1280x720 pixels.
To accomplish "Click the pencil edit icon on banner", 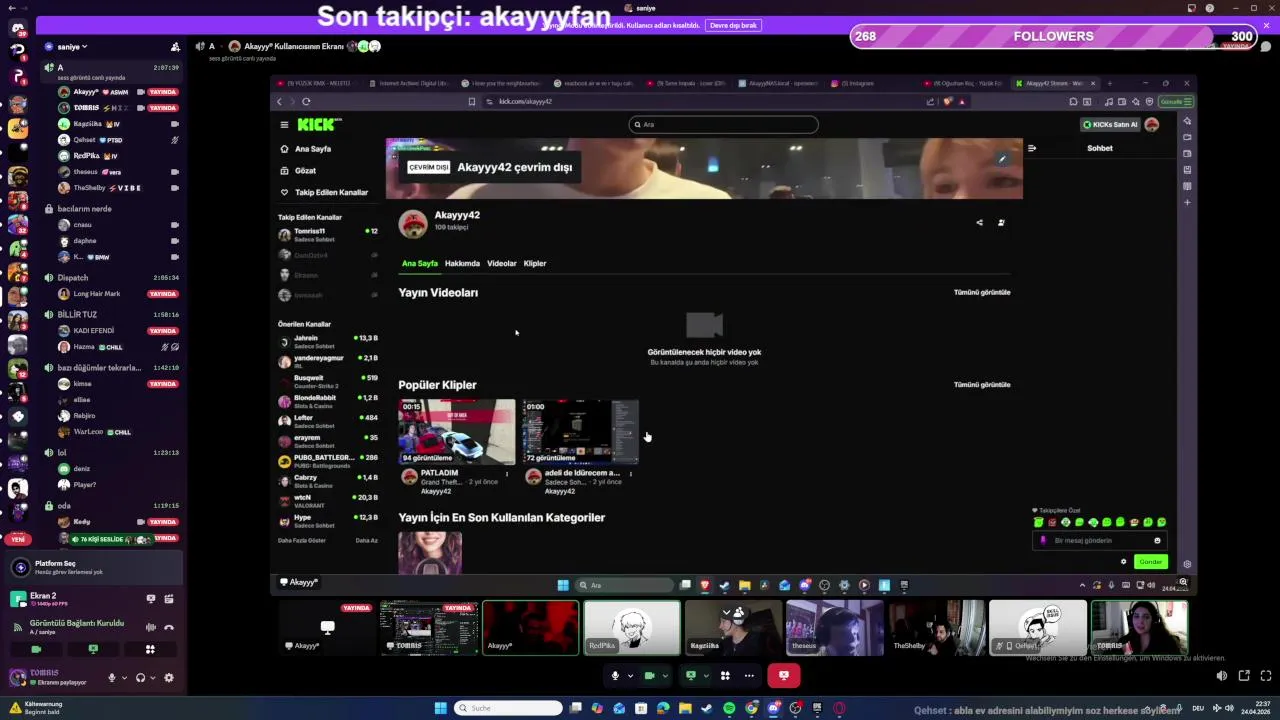I will [1002, 159].
